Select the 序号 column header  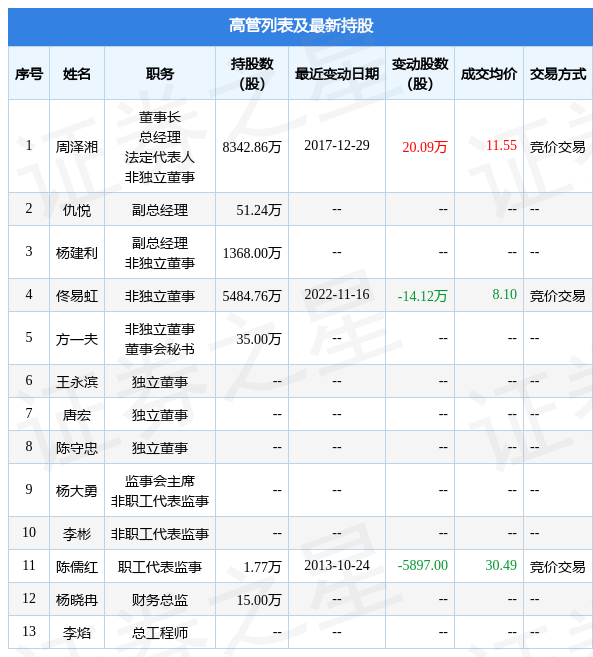pos(29,74)
